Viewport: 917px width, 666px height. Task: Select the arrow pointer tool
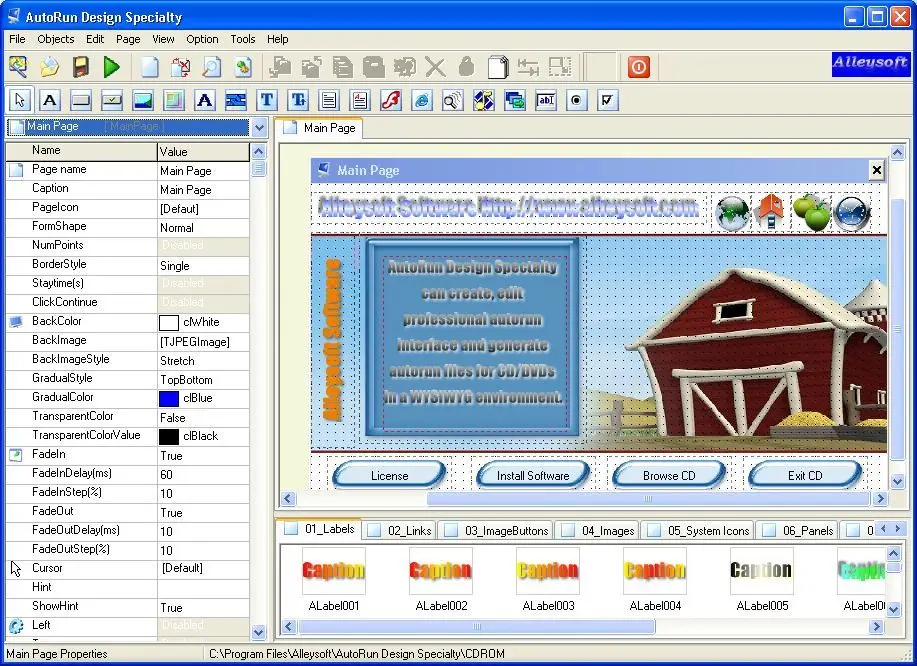click(19, 101)
